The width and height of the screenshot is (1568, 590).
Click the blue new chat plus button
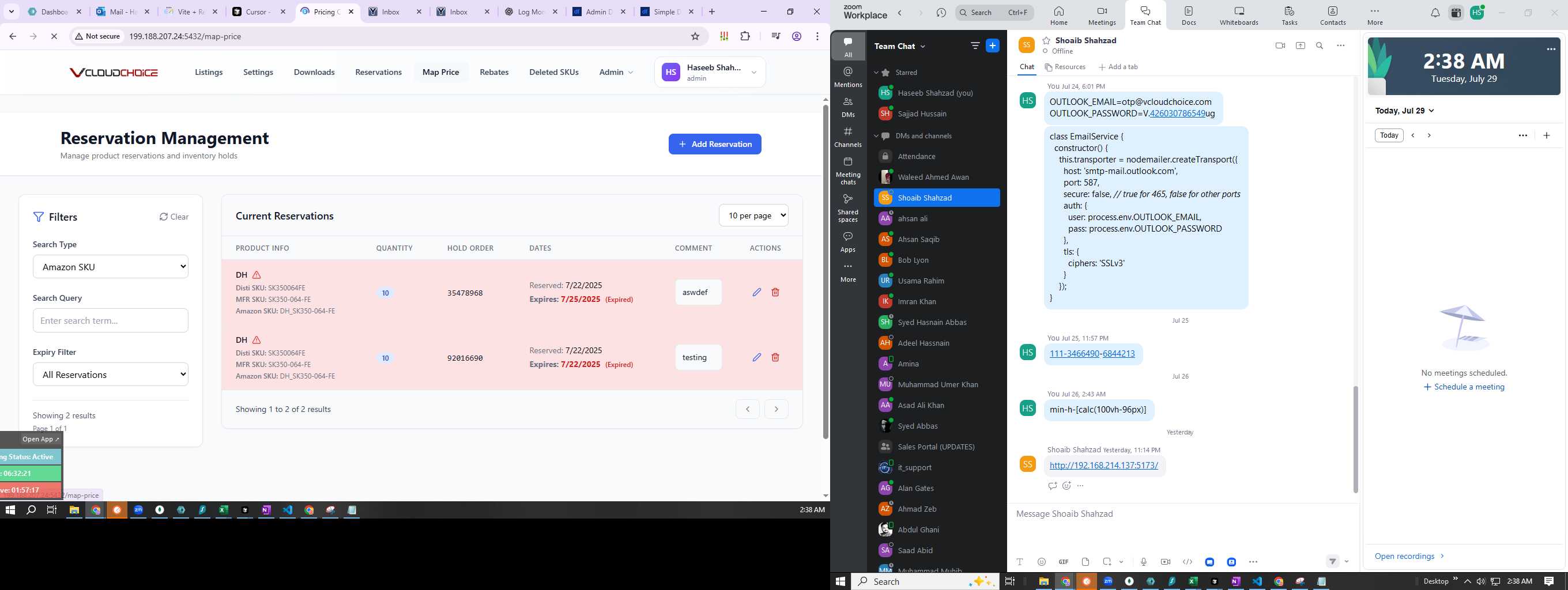tap(992, 46)
